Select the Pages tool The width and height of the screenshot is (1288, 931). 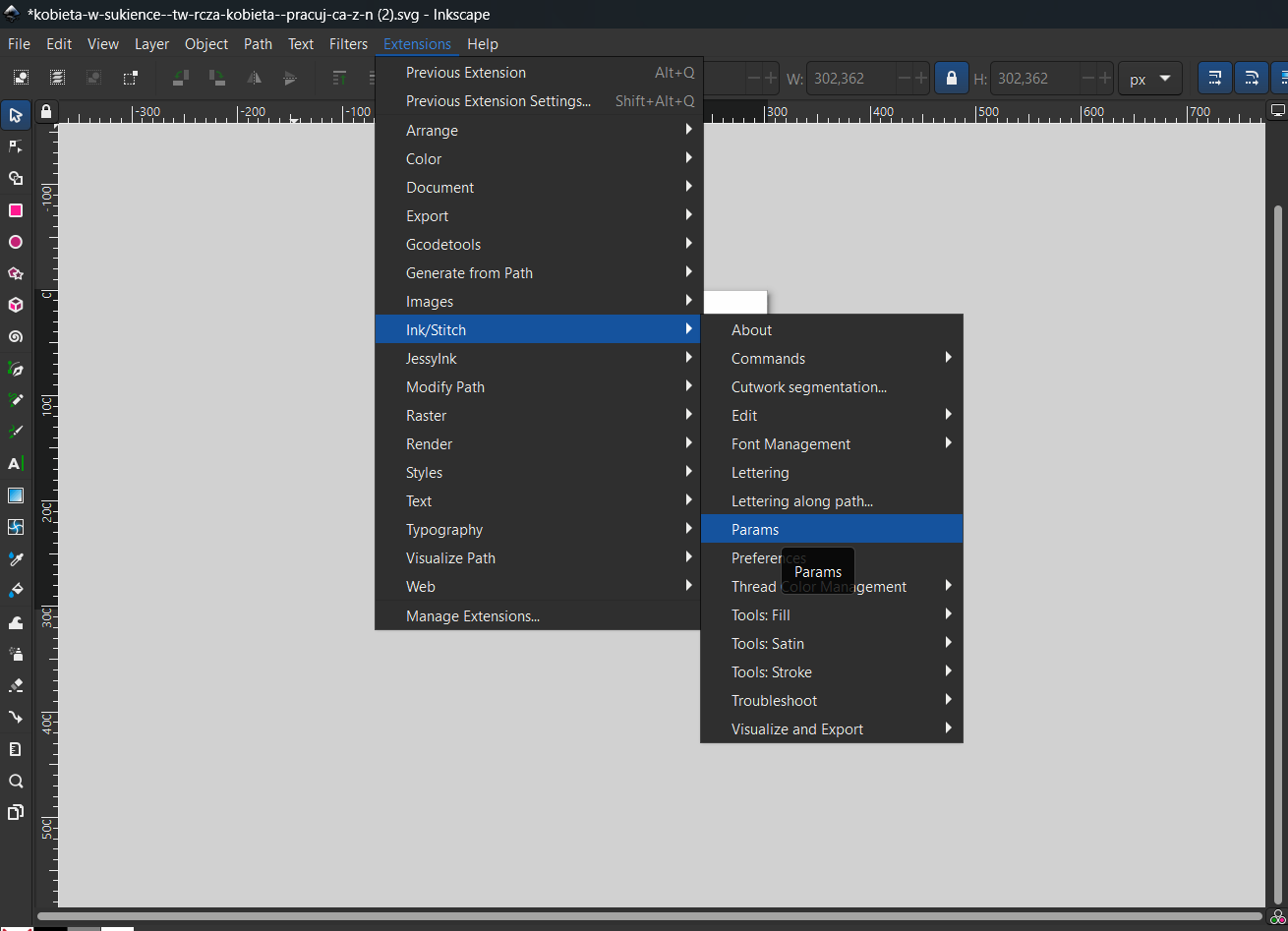pyautogui.click(x=16, y=812)
